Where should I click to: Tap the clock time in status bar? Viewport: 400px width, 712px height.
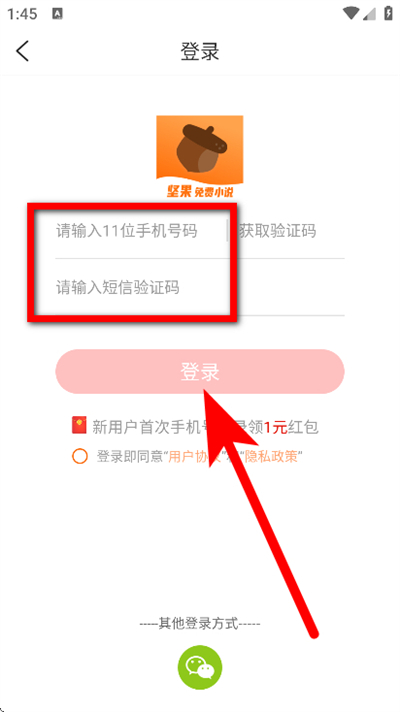pos(22,14)
